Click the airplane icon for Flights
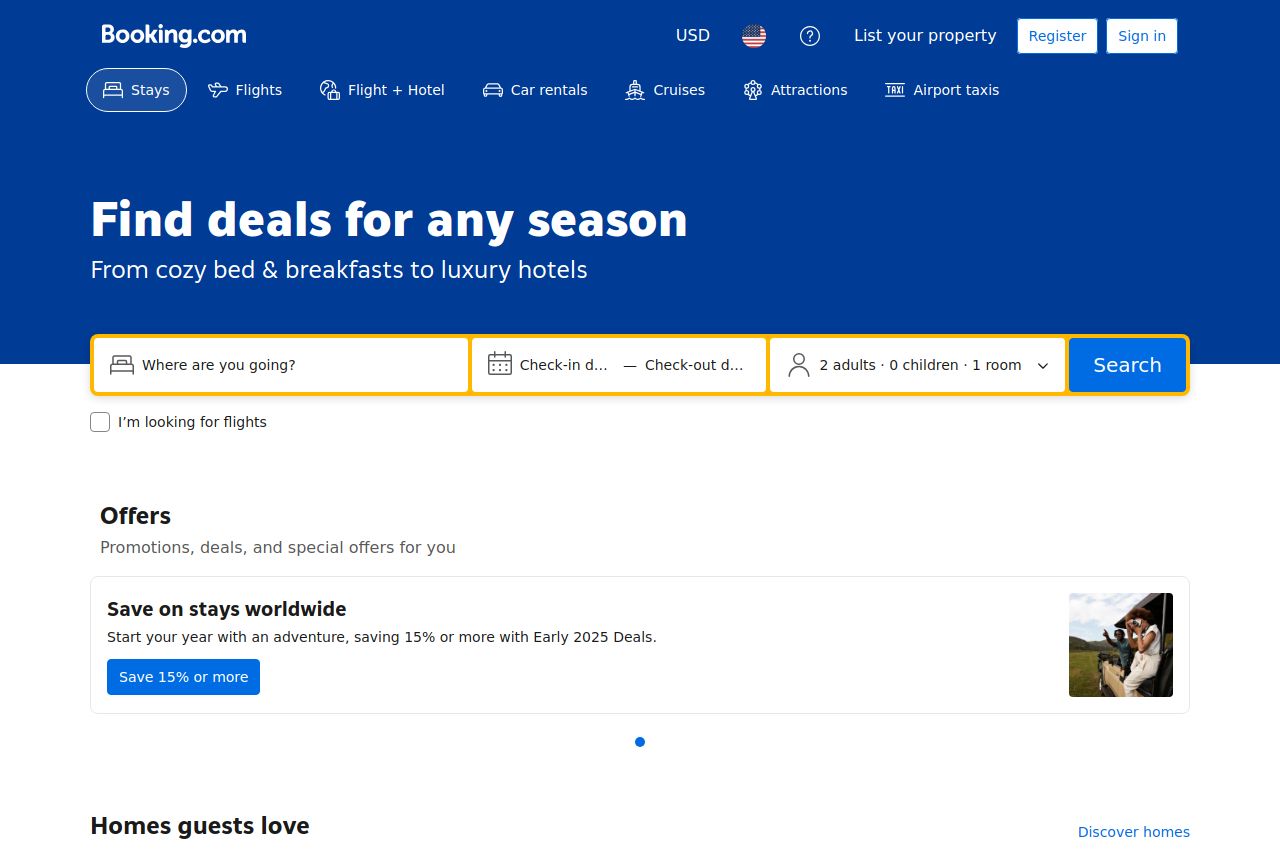This screenshot has width=1280, height=853. coord(218,90)
